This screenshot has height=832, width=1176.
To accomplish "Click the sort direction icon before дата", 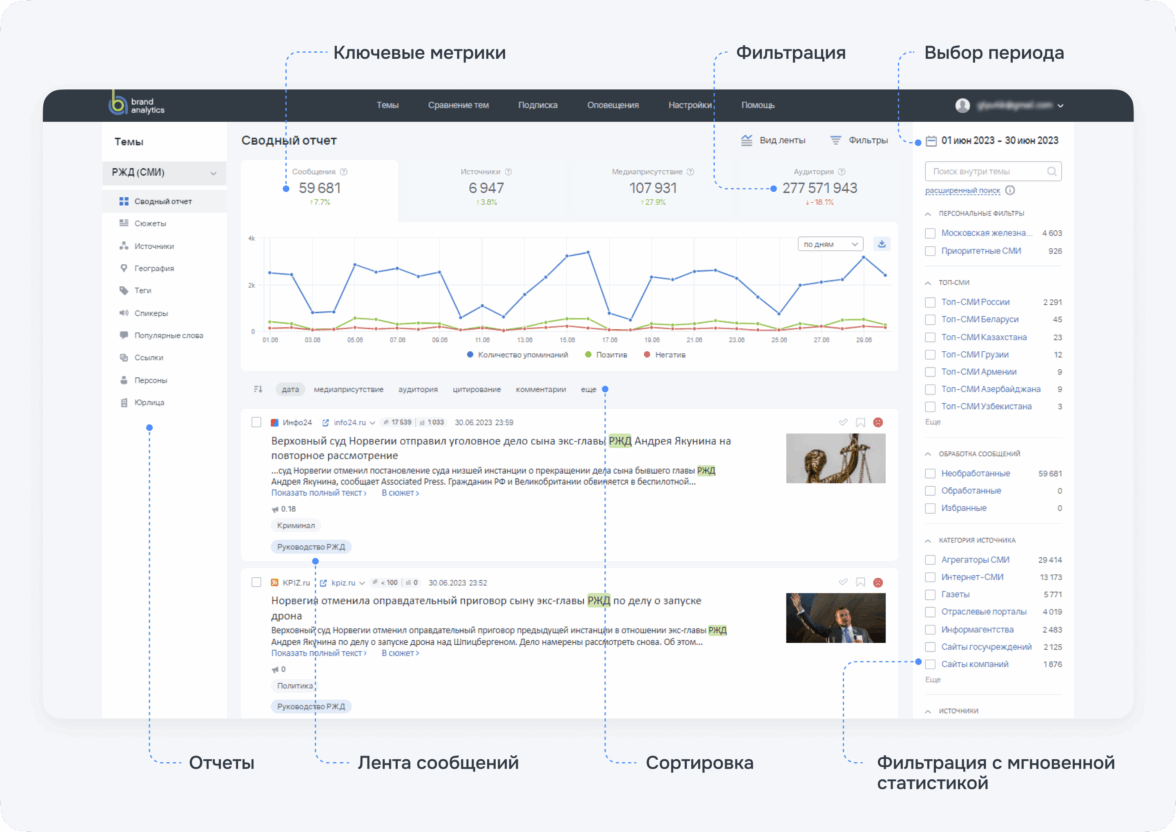I will [x=258, y=389].
